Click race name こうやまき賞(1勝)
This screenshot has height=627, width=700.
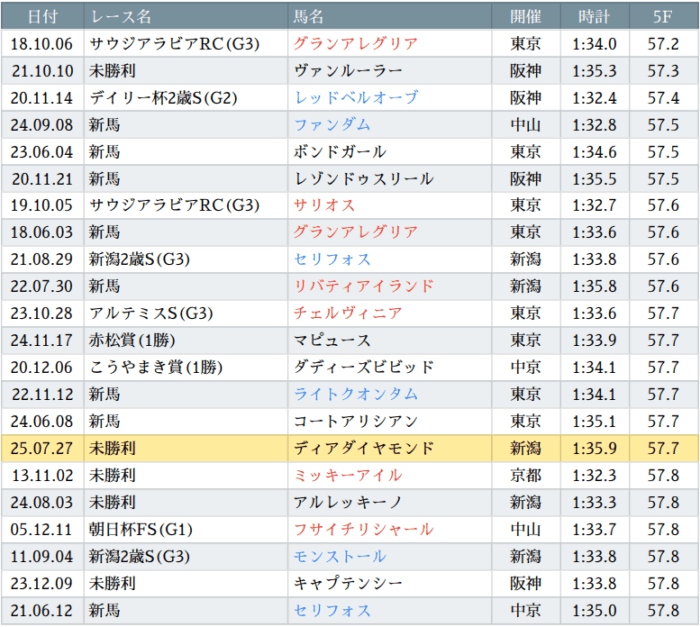(156, 368)
